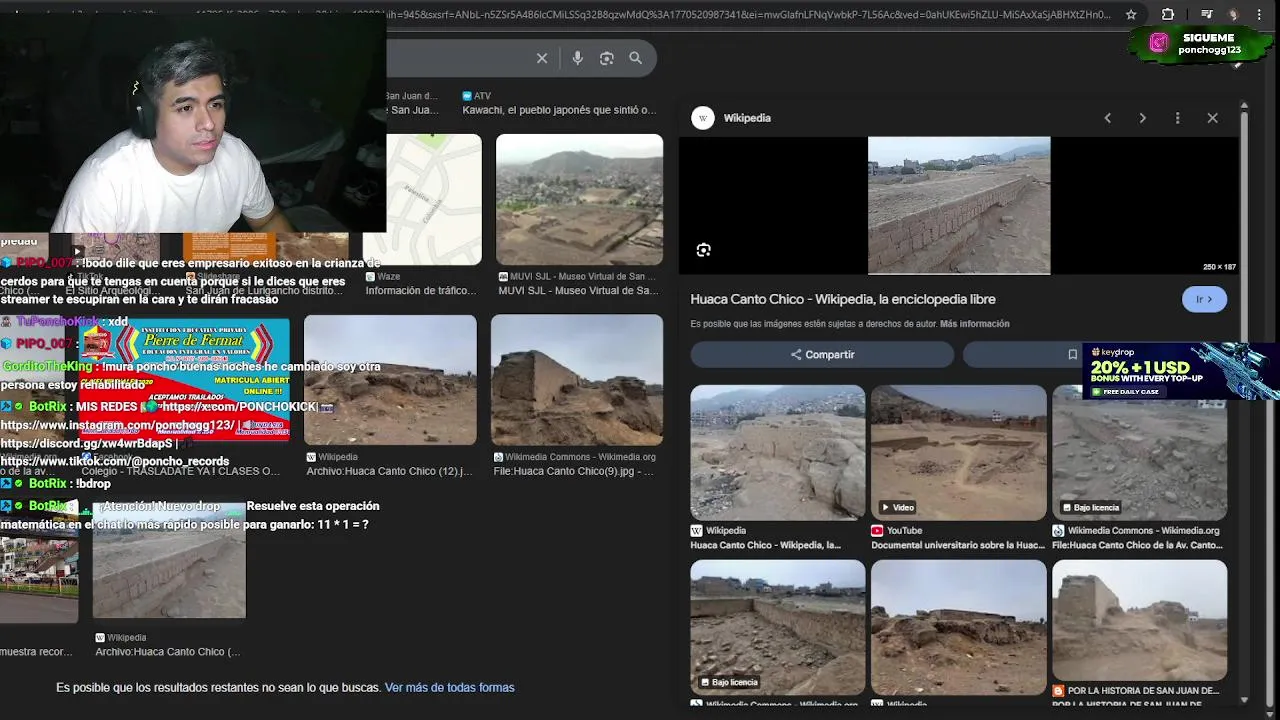The height and width of the screenshot is (720, 1280).
Task: Click the Compartir share button
Action: click(x=822, y=354)
